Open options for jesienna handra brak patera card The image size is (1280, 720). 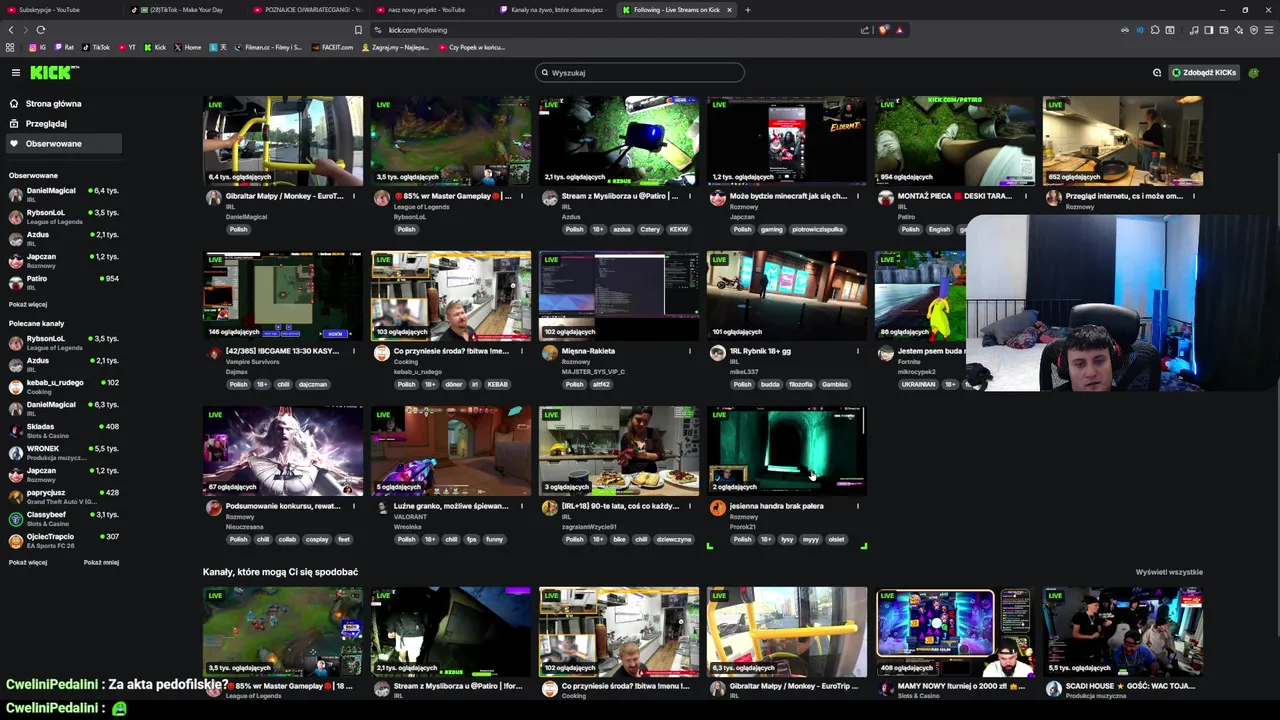coord(857,506)
